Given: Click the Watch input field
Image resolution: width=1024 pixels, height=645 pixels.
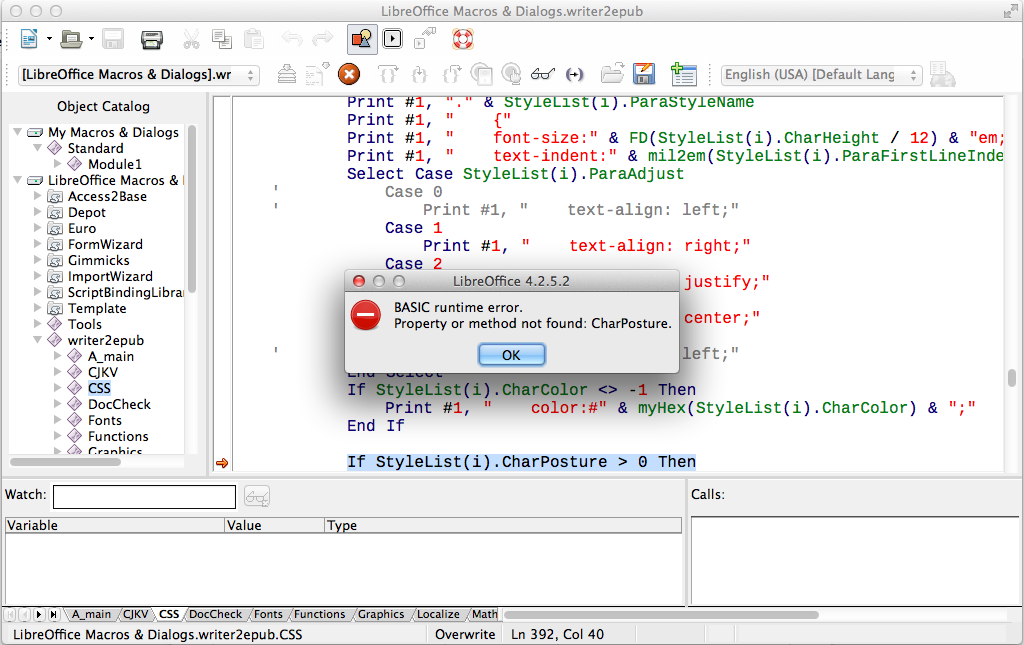Looking at the screenshot, I should click(144, 496).
